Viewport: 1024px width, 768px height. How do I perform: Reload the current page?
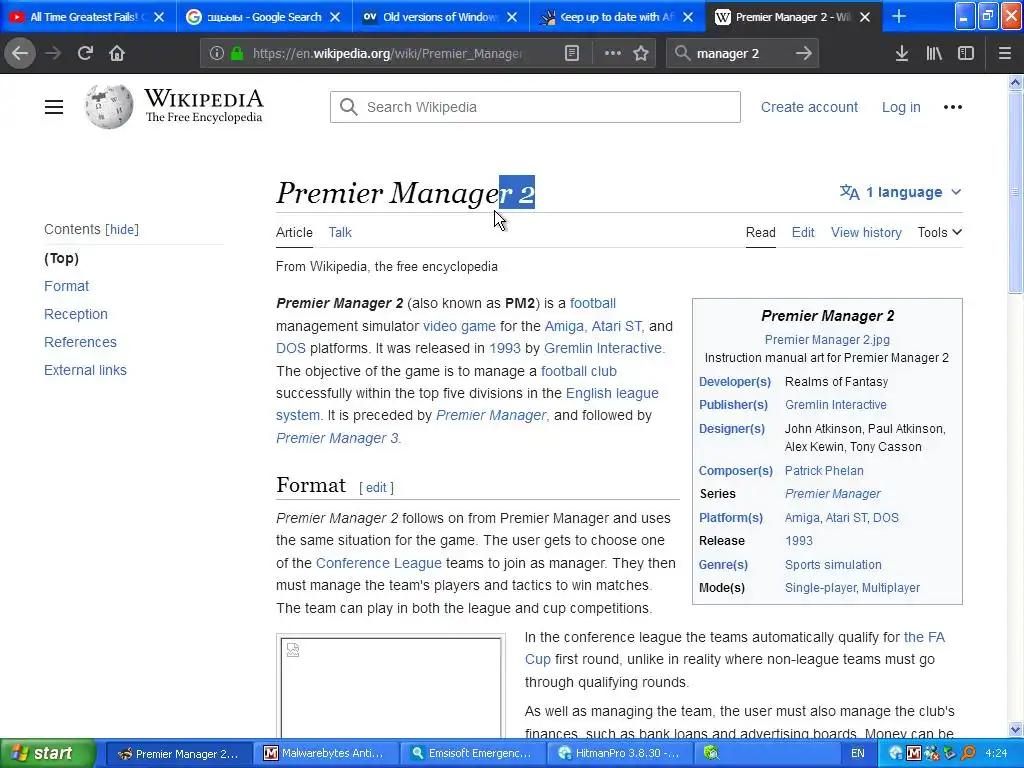point(85,53)
